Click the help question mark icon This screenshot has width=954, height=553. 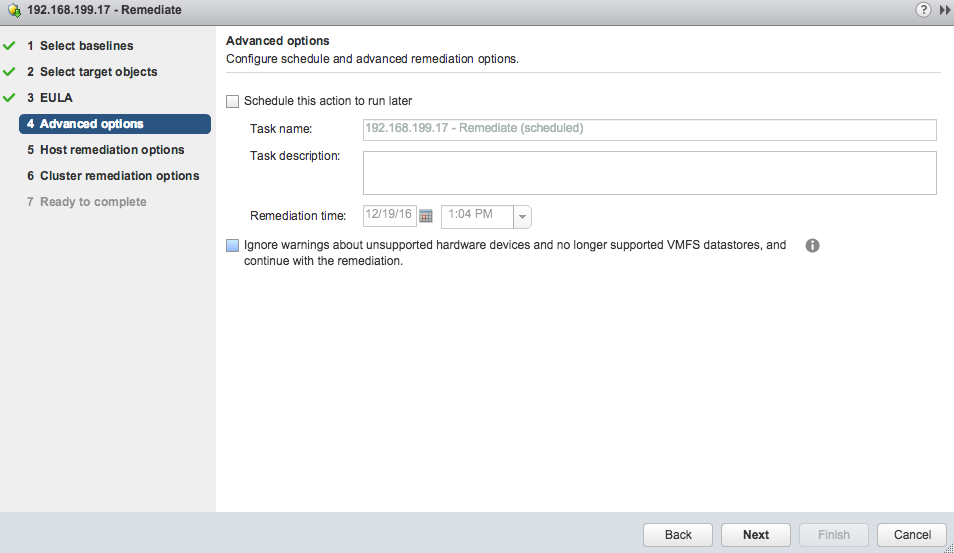point(923,9)
